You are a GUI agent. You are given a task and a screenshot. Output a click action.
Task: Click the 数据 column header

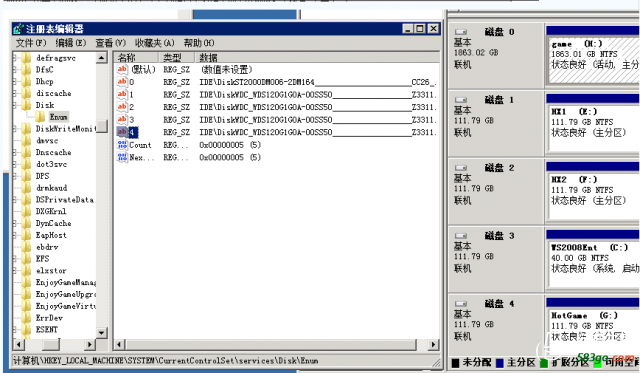click(x=317, y=57)
